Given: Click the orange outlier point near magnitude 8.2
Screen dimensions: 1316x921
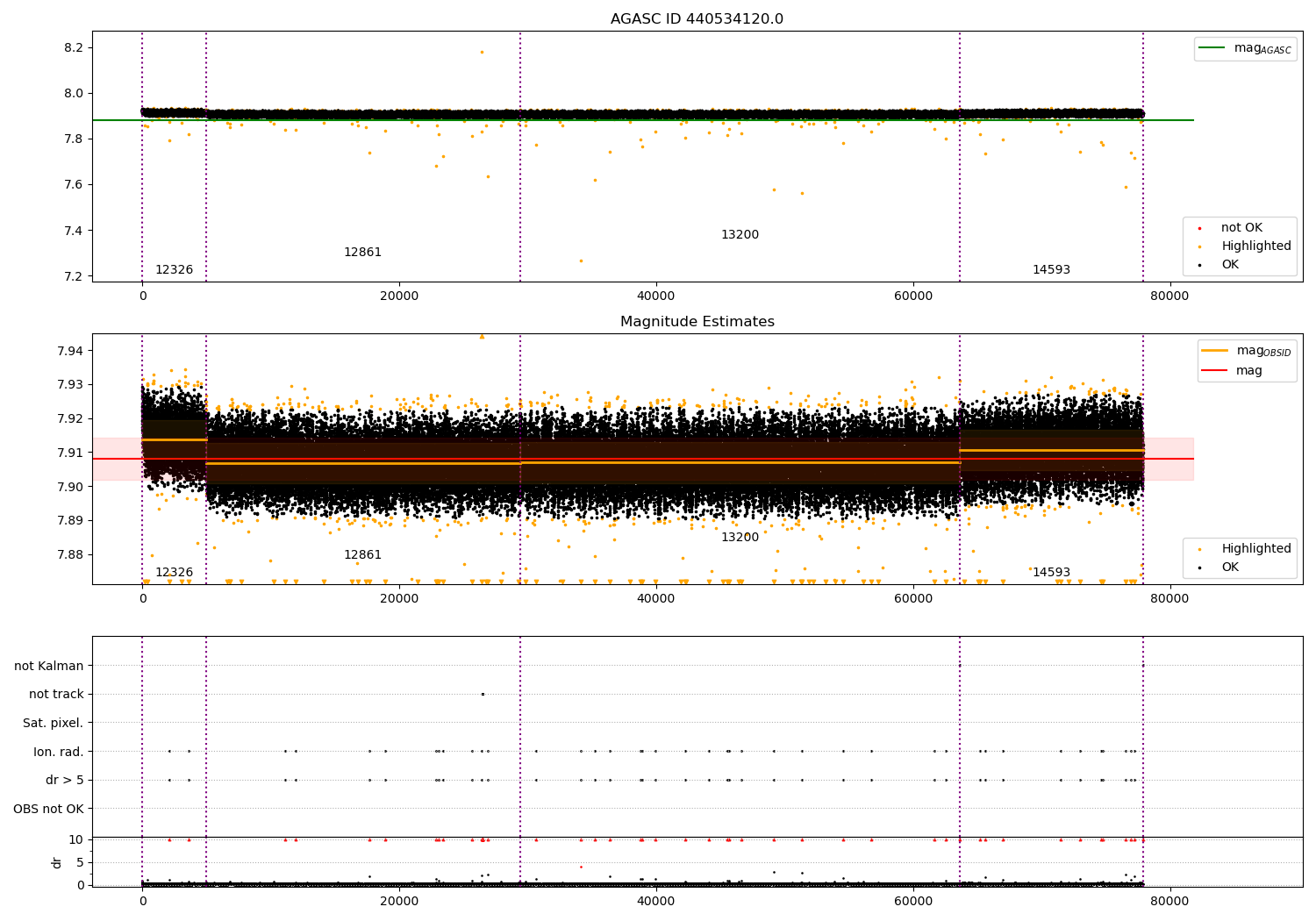Looking at the screenshot, I should coord(482,52).
